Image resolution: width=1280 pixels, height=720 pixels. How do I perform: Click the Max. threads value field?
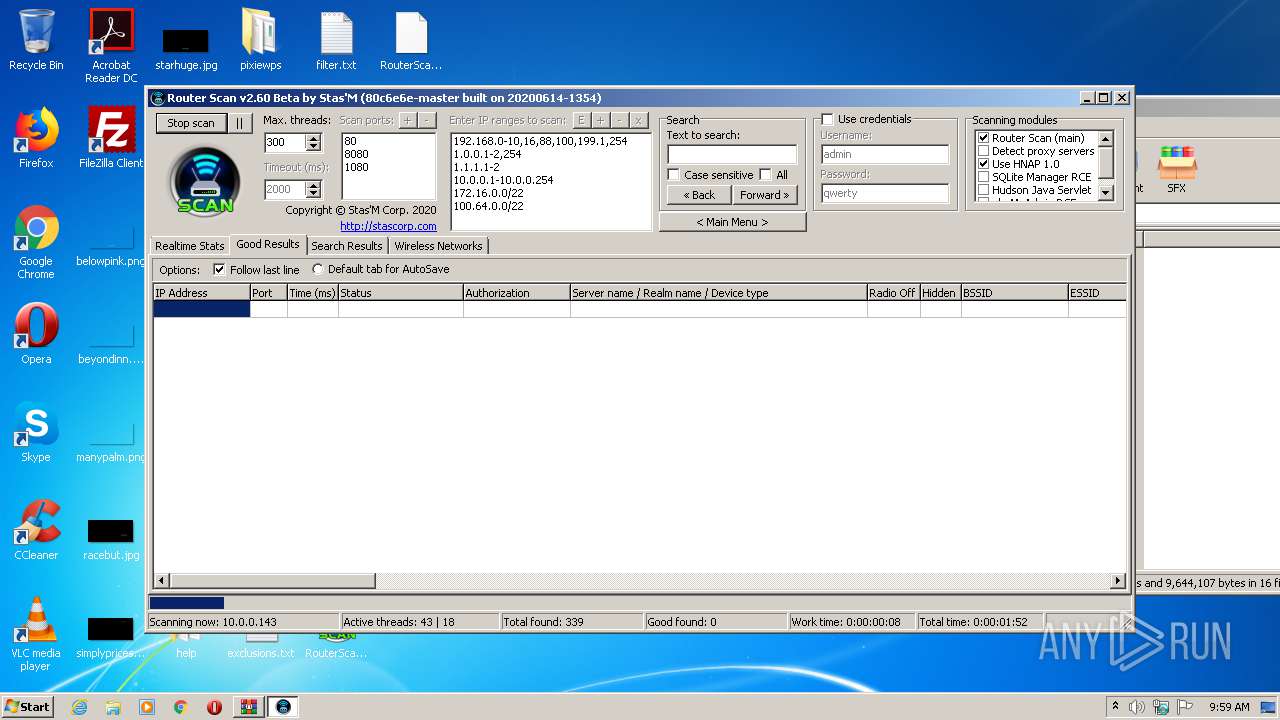click(x=285, y=143)
